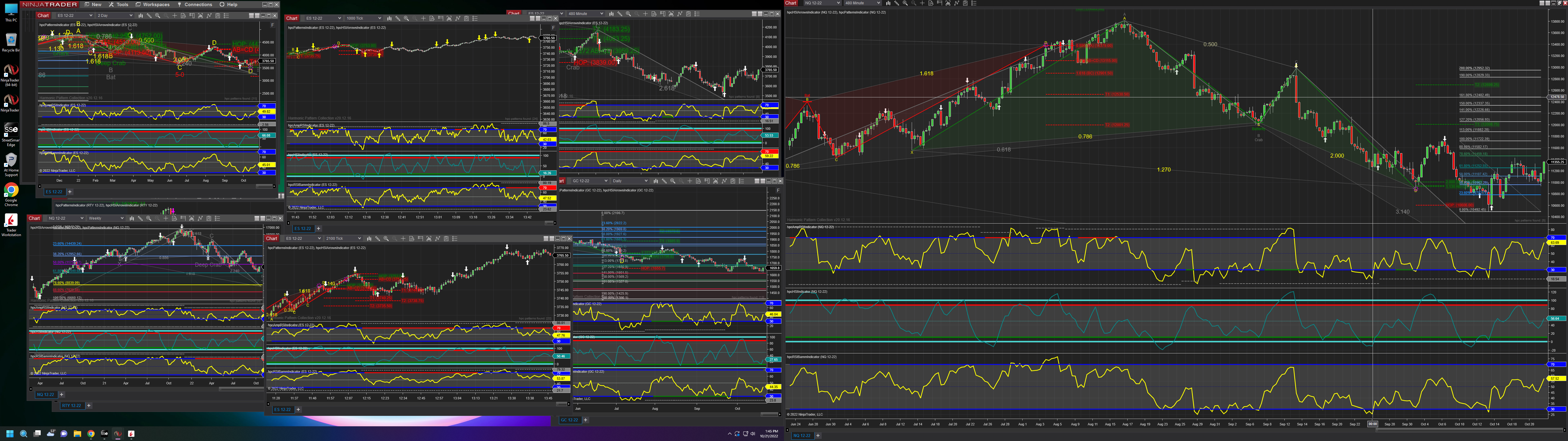Viewport: 1568px width, 441px height.
Task: Open Google Chrome from the Windows taskbar
Action: (91, 434)
